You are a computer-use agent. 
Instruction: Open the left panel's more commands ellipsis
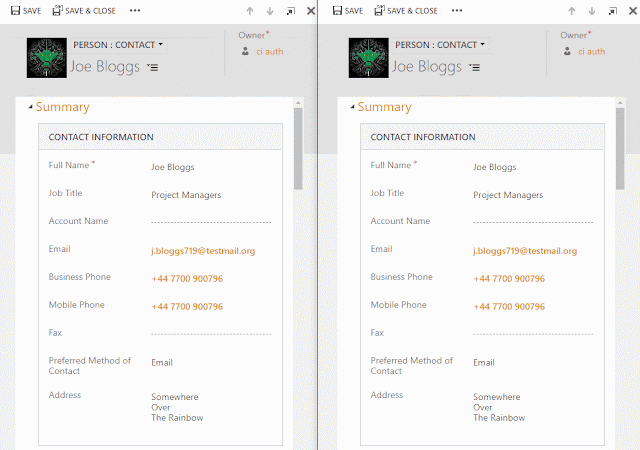click(x=135, y=10)
